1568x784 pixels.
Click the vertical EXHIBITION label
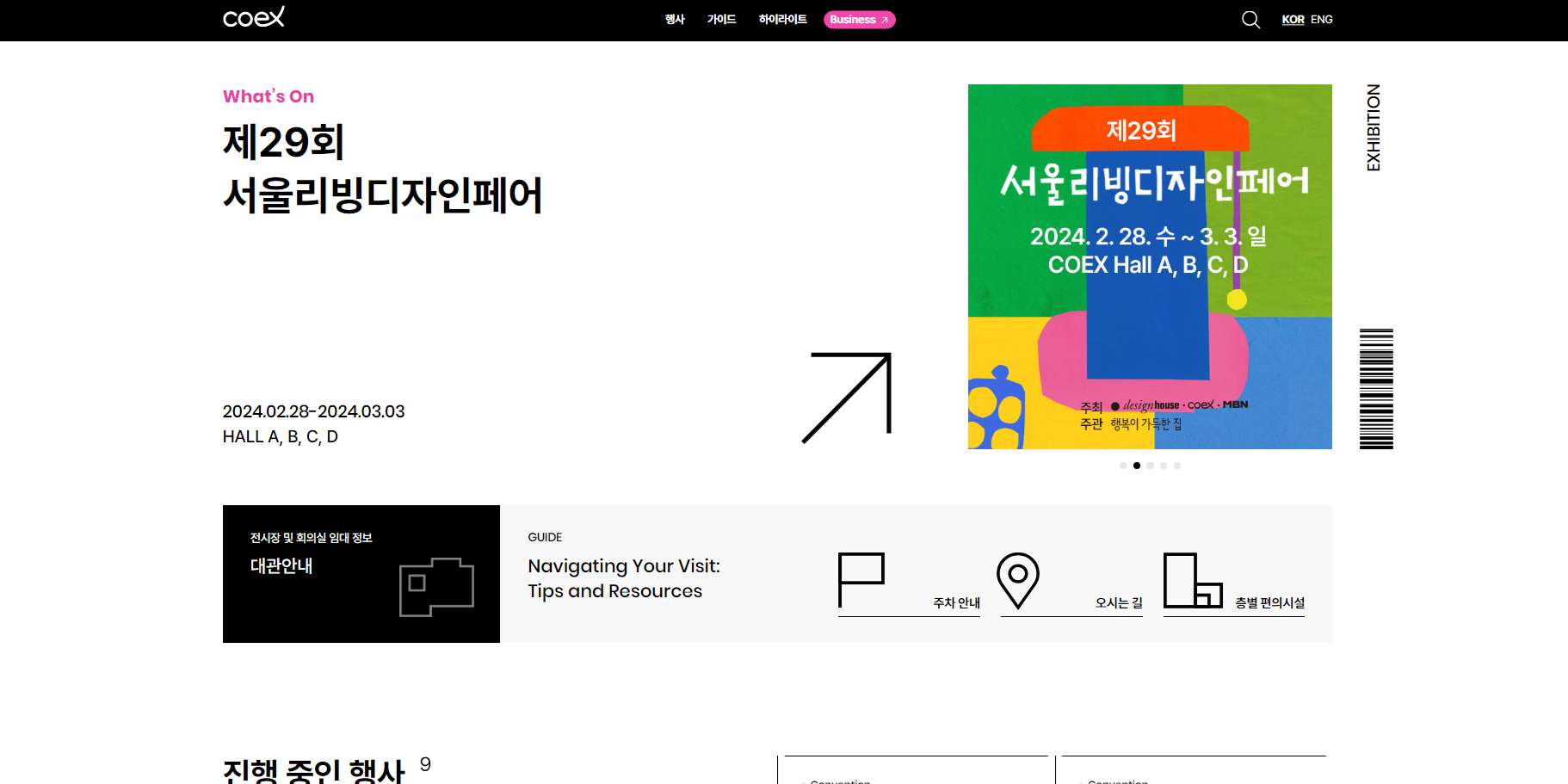[1374, 127]
